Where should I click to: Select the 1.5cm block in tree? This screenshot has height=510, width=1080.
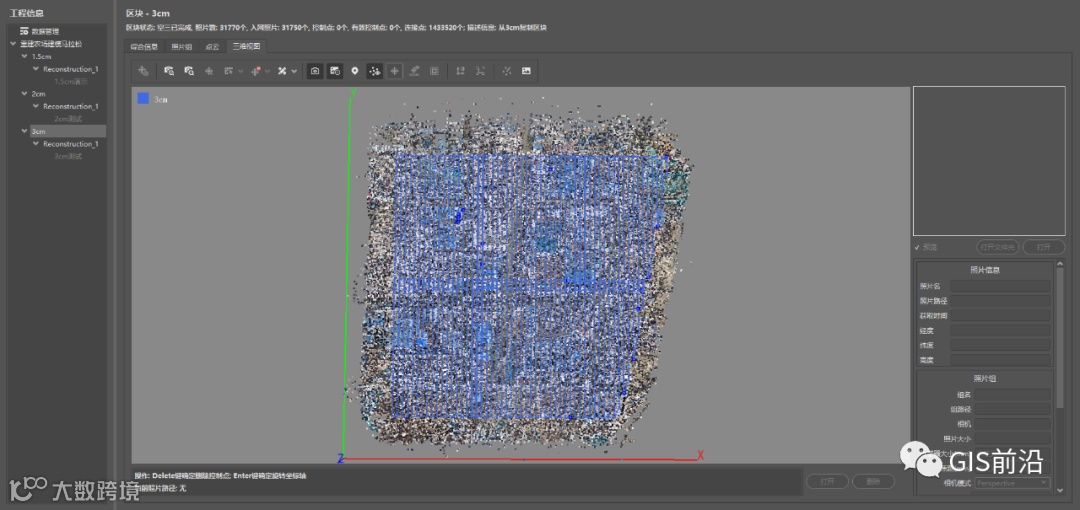pos(41,57)
